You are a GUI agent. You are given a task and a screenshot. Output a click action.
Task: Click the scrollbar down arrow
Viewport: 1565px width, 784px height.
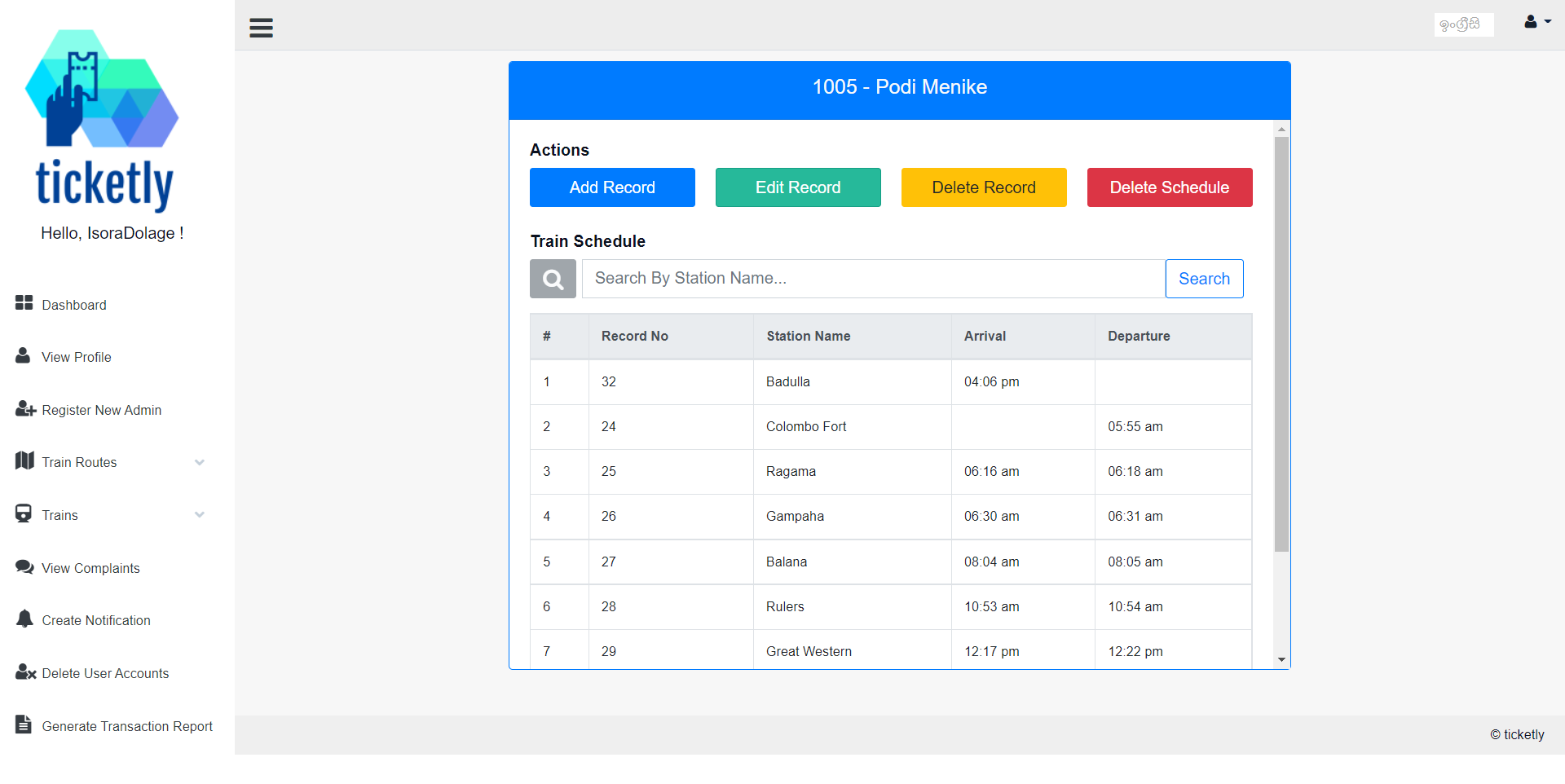click(1281, 660)
